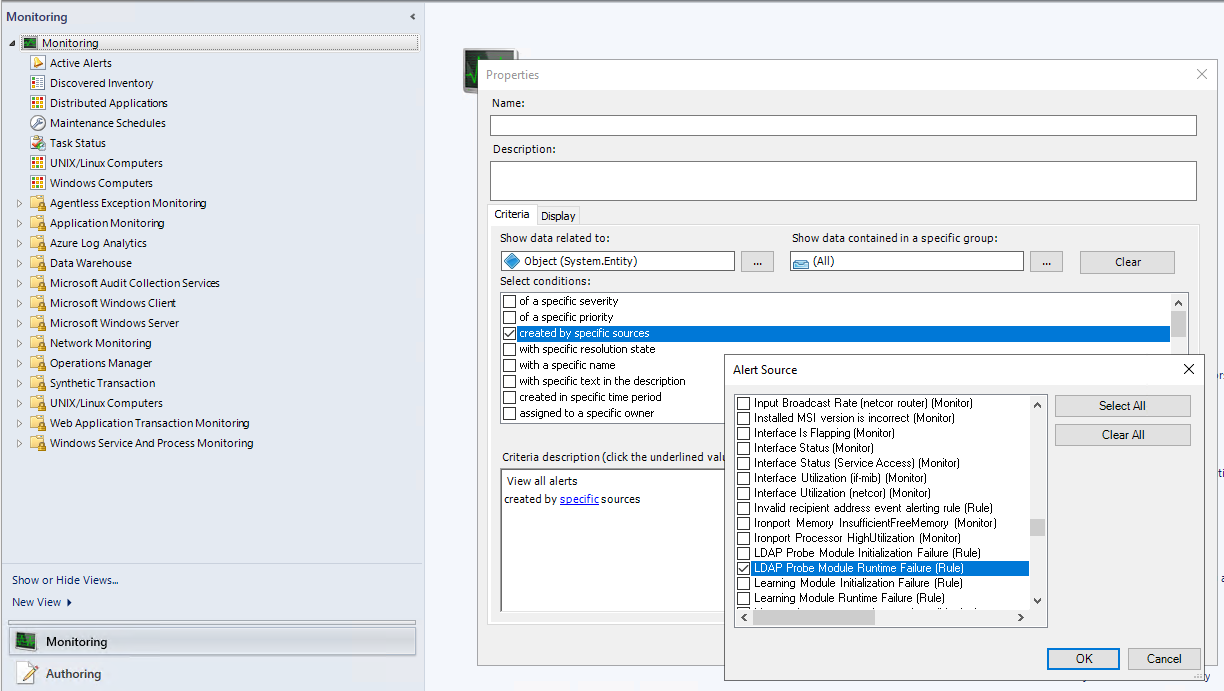Expand the Network Monitoring folder

18,342
